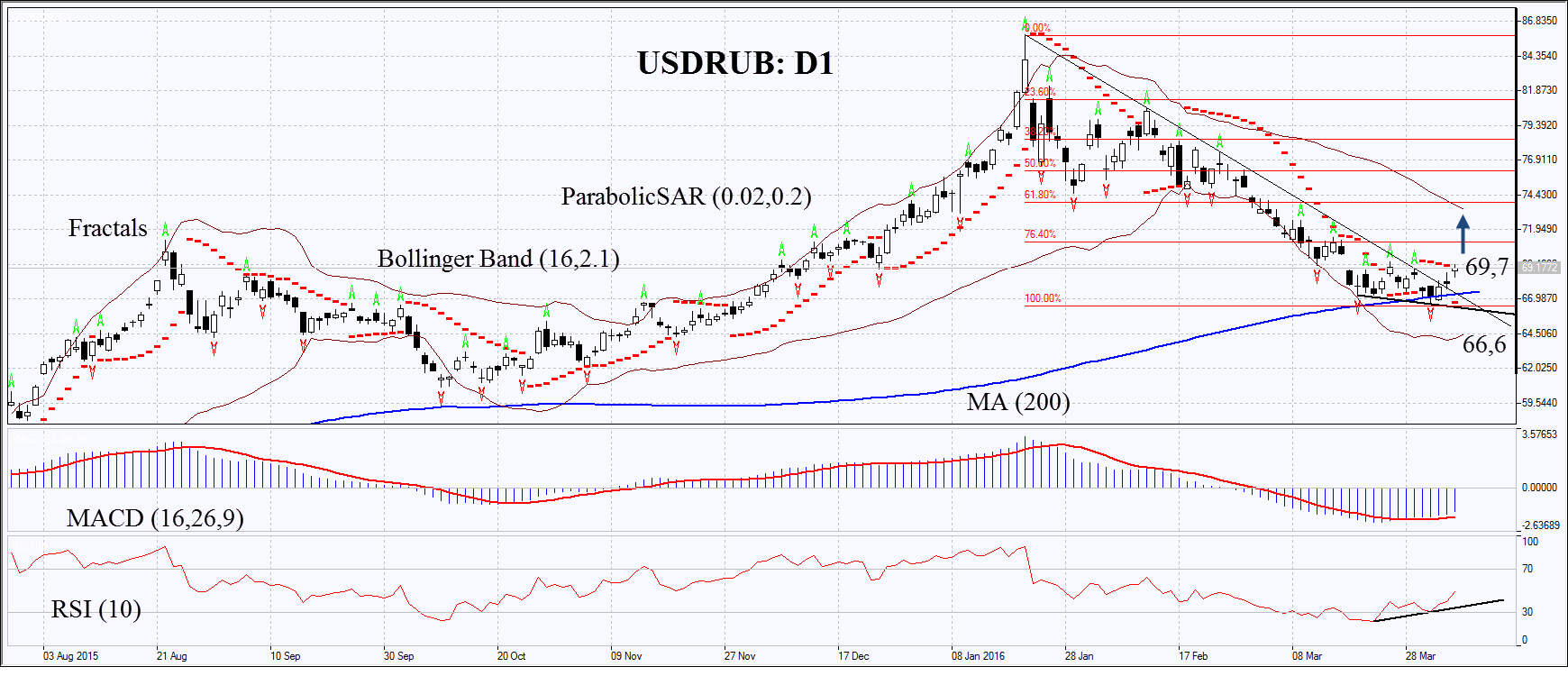Click the 74.4300 price axis value

coord(1539,195)
